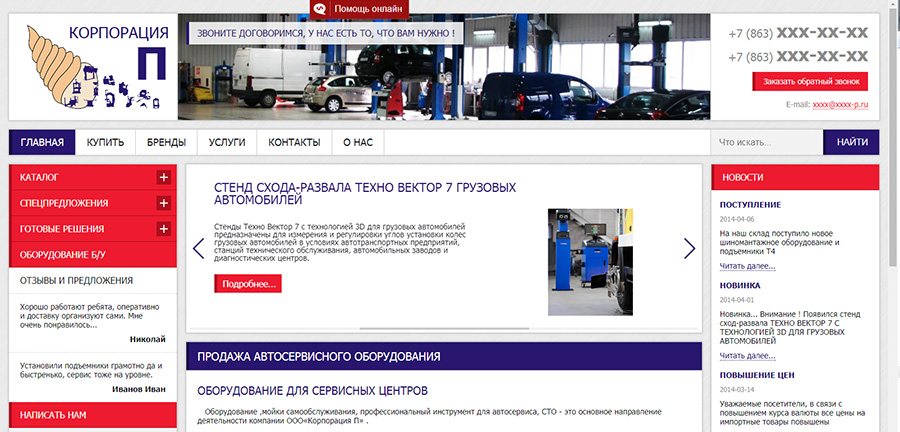
Task: Click the Корпорация П cornucopia logo
Action: click(x=95, y=66)
